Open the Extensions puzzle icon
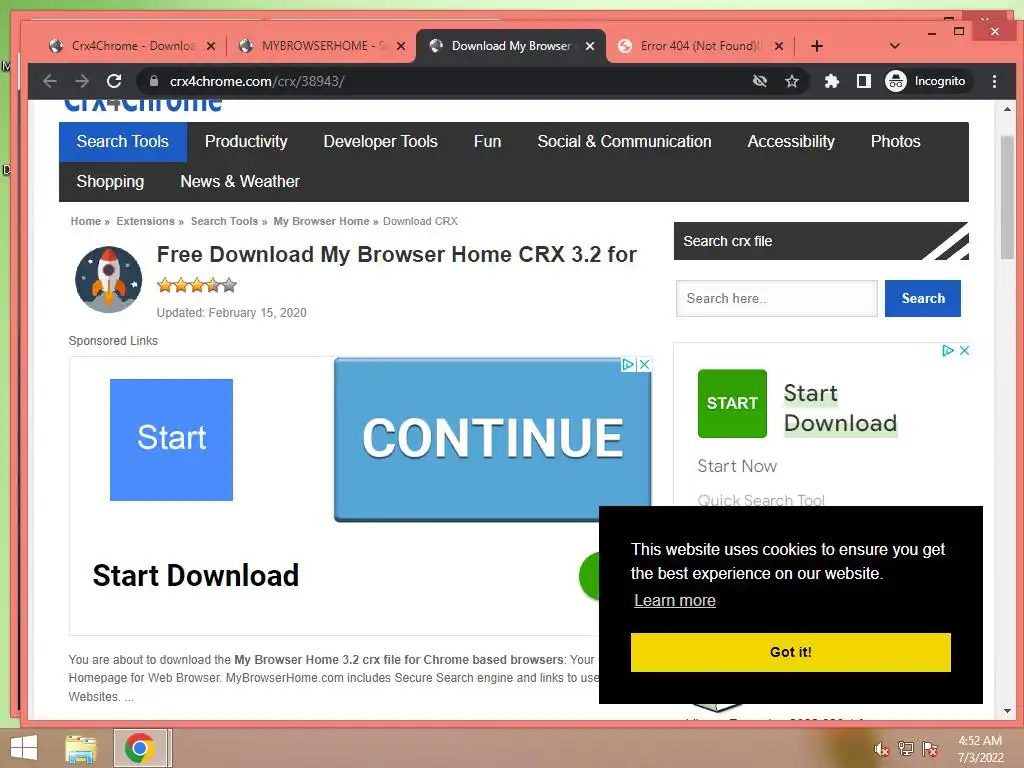Viewport: 1024px width, 768px height. 831,81
